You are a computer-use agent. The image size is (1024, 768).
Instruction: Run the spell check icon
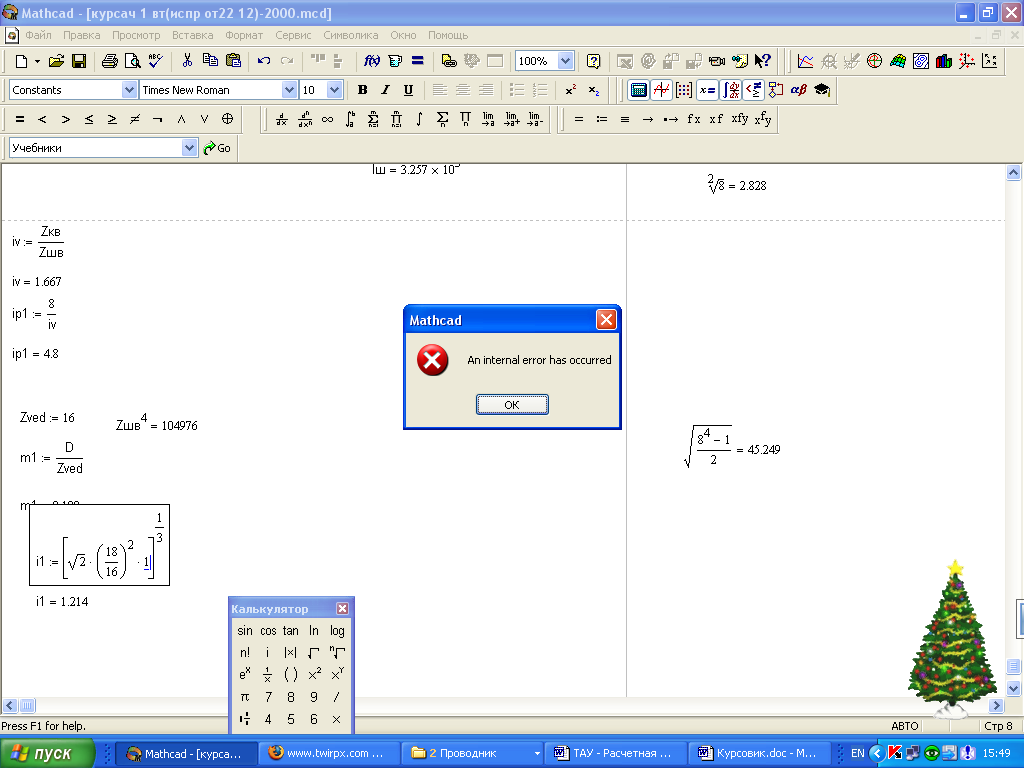pos(155,61)
